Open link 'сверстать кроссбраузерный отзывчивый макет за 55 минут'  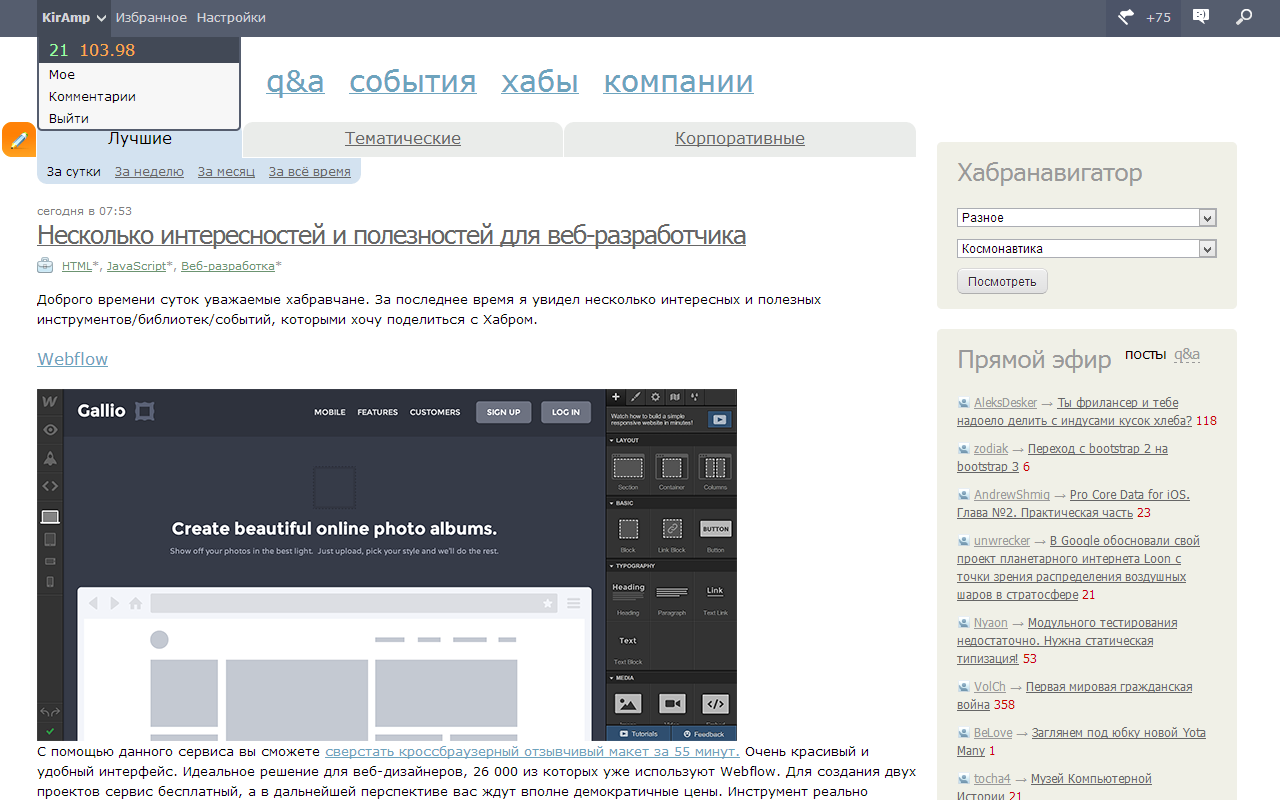coord(532,752)
